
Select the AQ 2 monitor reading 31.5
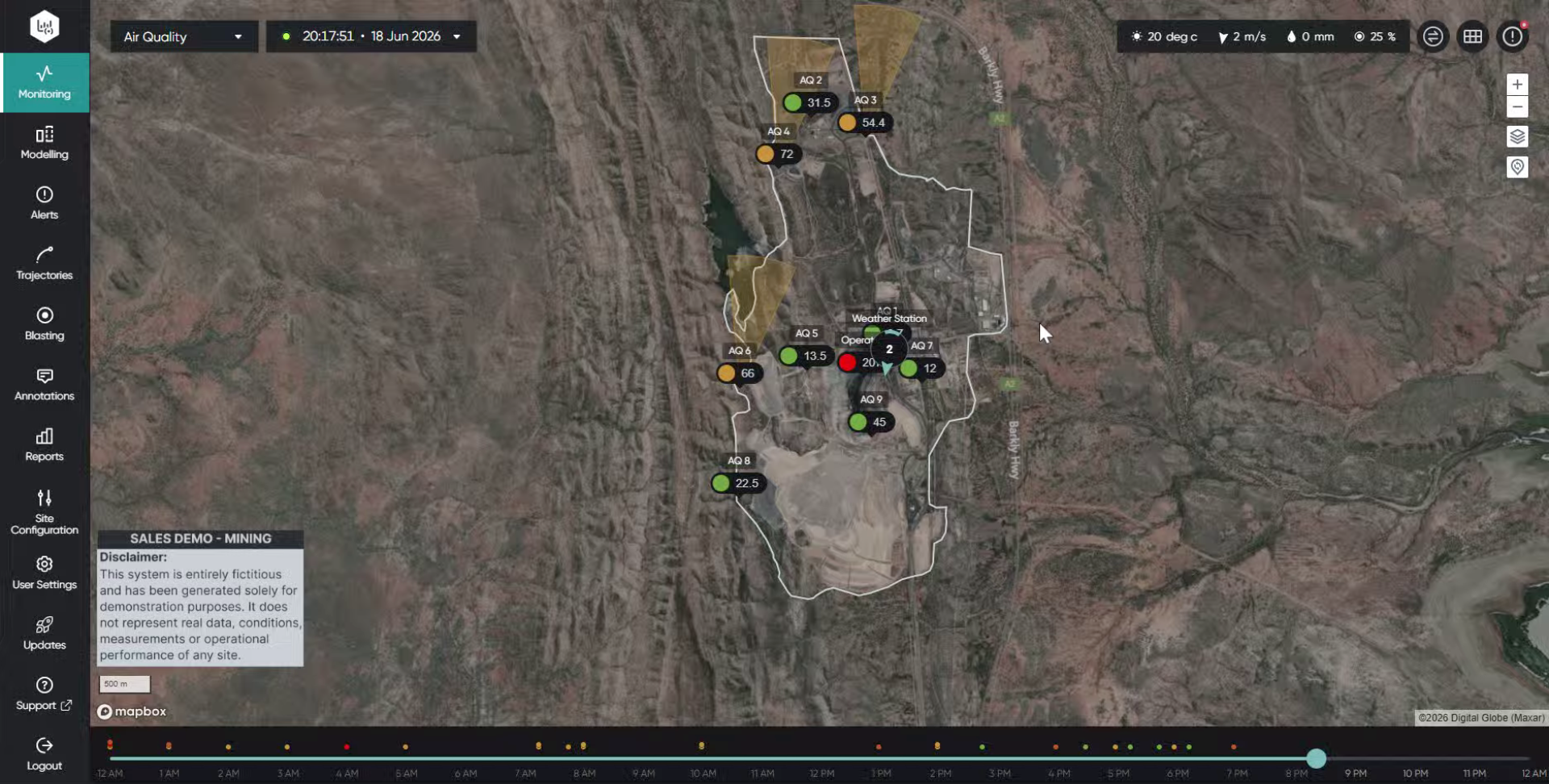(x=810, y=102)
